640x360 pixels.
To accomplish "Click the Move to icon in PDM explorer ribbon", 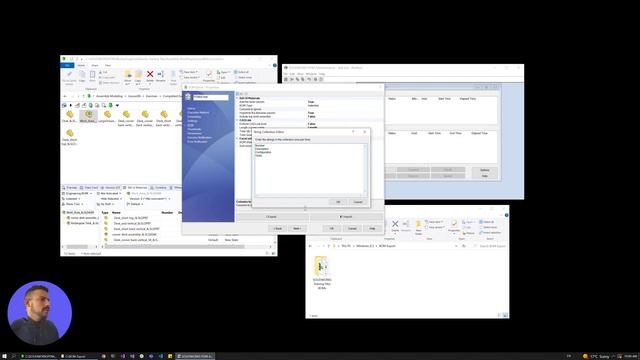I will tap(128, 76).
